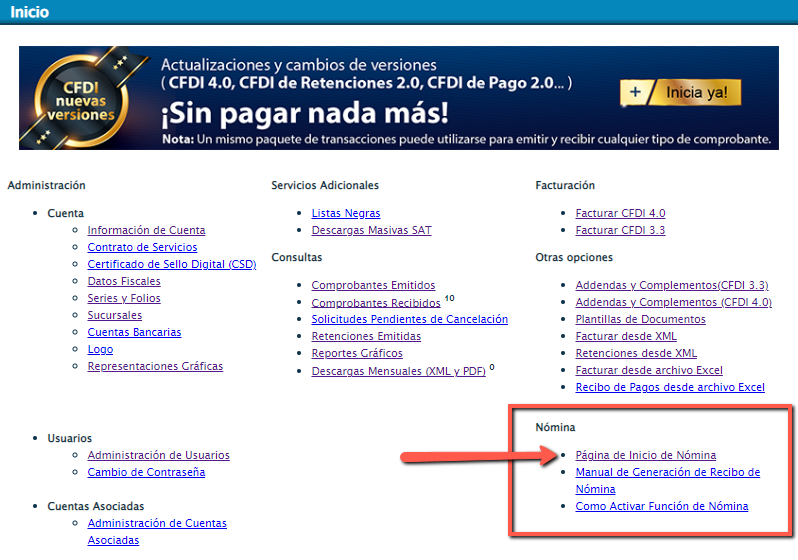Open Descargas Mensuales (XML y PDF)
Screen dimensions: 798x560
(398, 371)
